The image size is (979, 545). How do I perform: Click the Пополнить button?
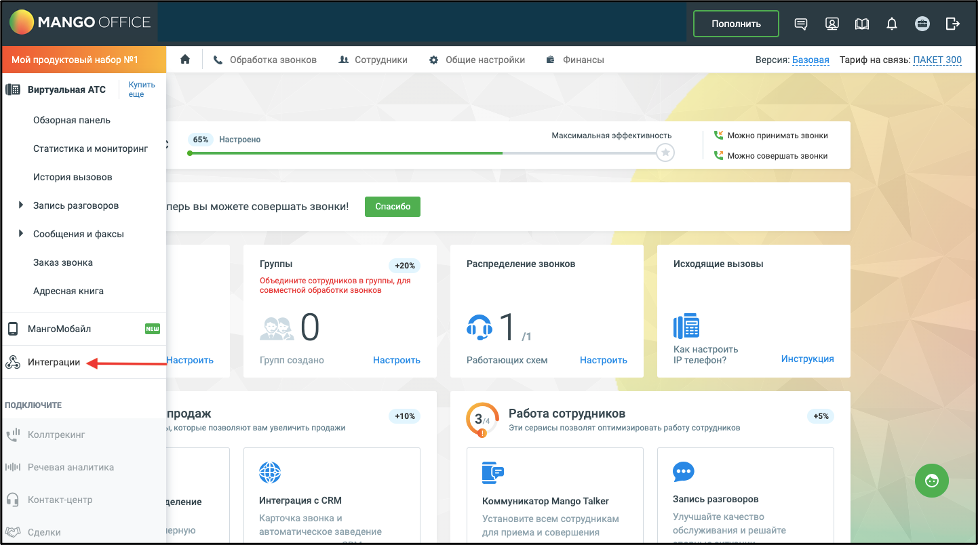pos(736,24)
